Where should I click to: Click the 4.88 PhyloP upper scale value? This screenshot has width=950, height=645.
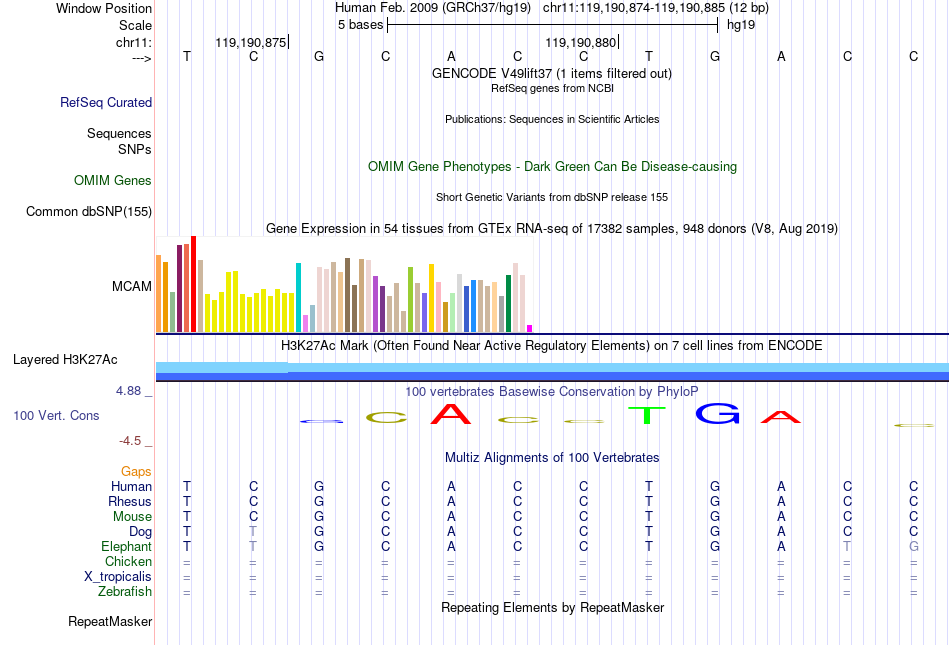(x=129, y=391)
